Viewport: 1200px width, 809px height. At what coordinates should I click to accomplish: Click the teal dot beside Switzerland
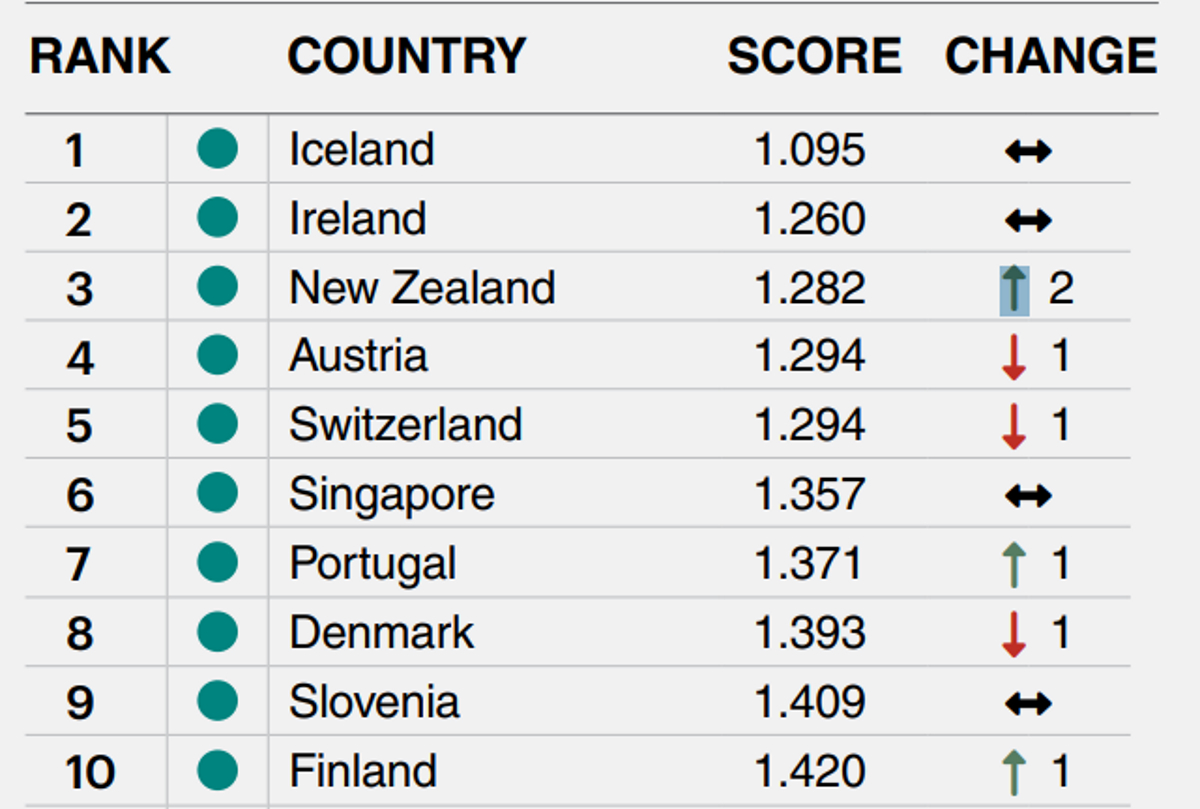(x=217, y=425)
